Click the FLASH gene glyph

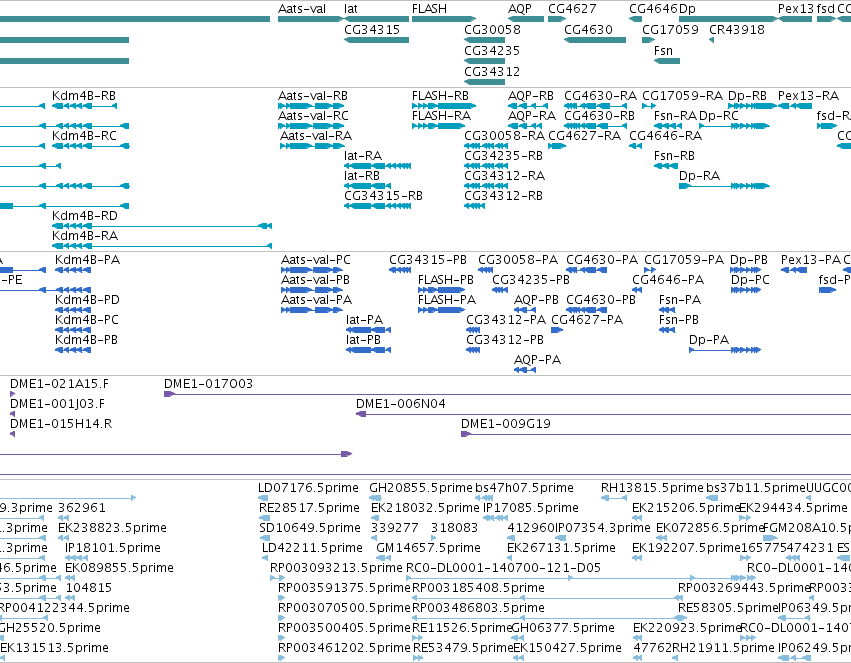(x=443, y=19)
